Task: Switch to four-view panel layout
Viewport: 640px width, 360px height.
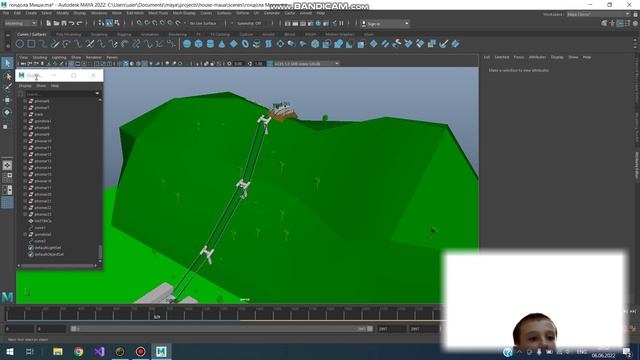Action: [7, 178]
